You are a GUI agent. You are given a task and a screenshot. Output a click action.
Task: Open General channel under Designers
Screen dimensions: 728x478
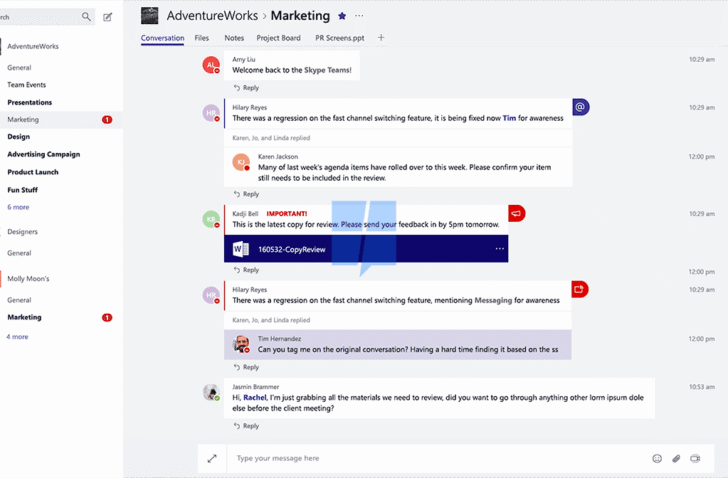click(19, 253)
